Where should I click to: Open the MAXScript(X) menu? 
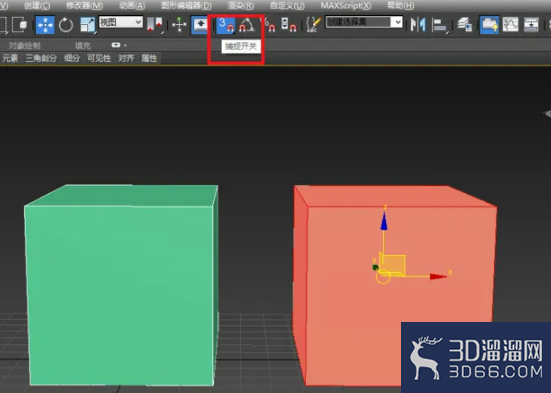coord(346,5)
